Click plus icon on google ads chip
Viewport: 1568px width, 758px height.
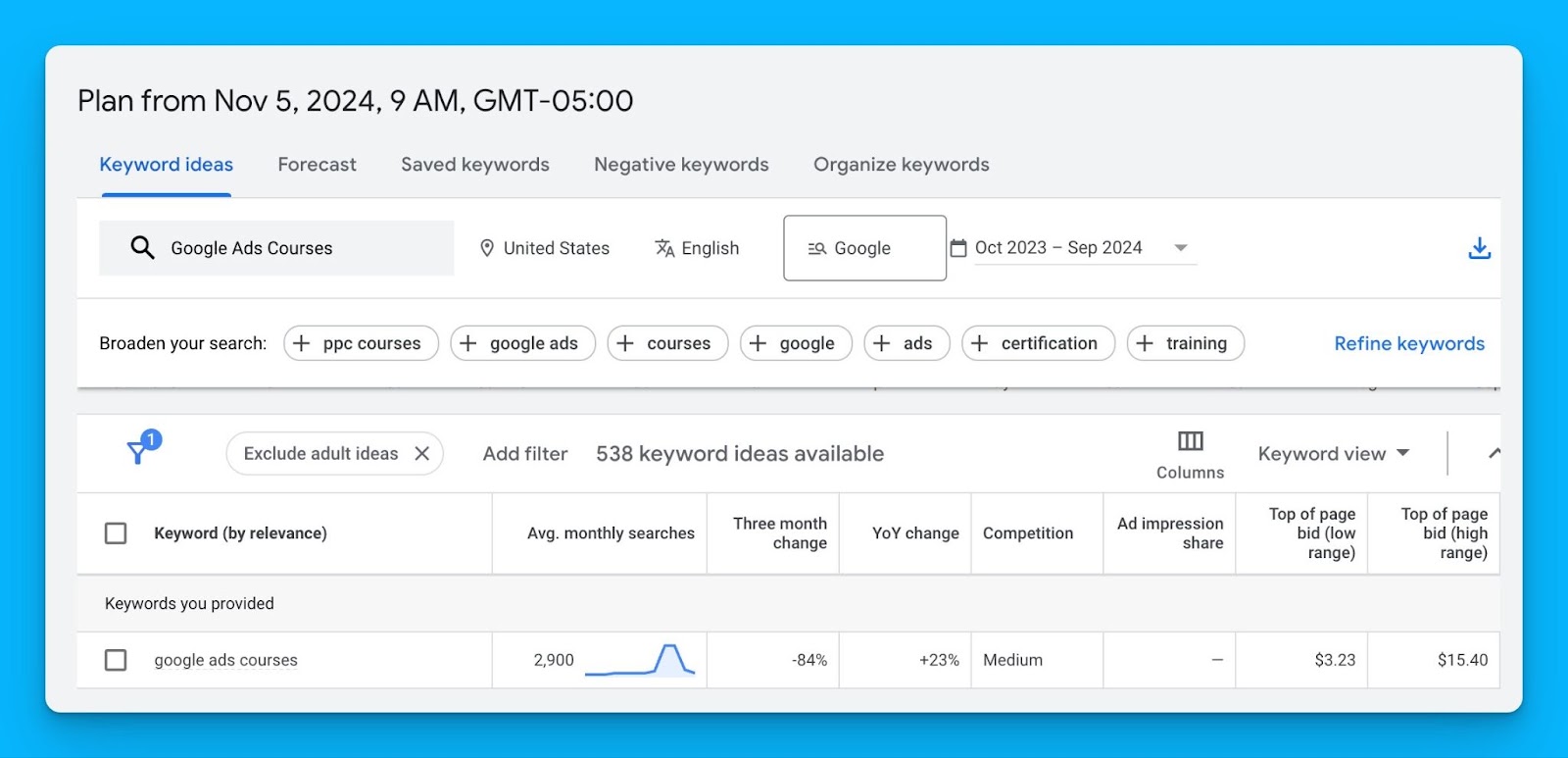tap(468, 343)
